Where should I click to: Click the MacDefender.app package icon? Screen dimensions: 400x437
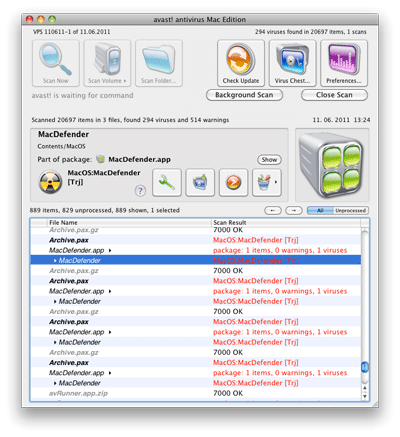100,159
